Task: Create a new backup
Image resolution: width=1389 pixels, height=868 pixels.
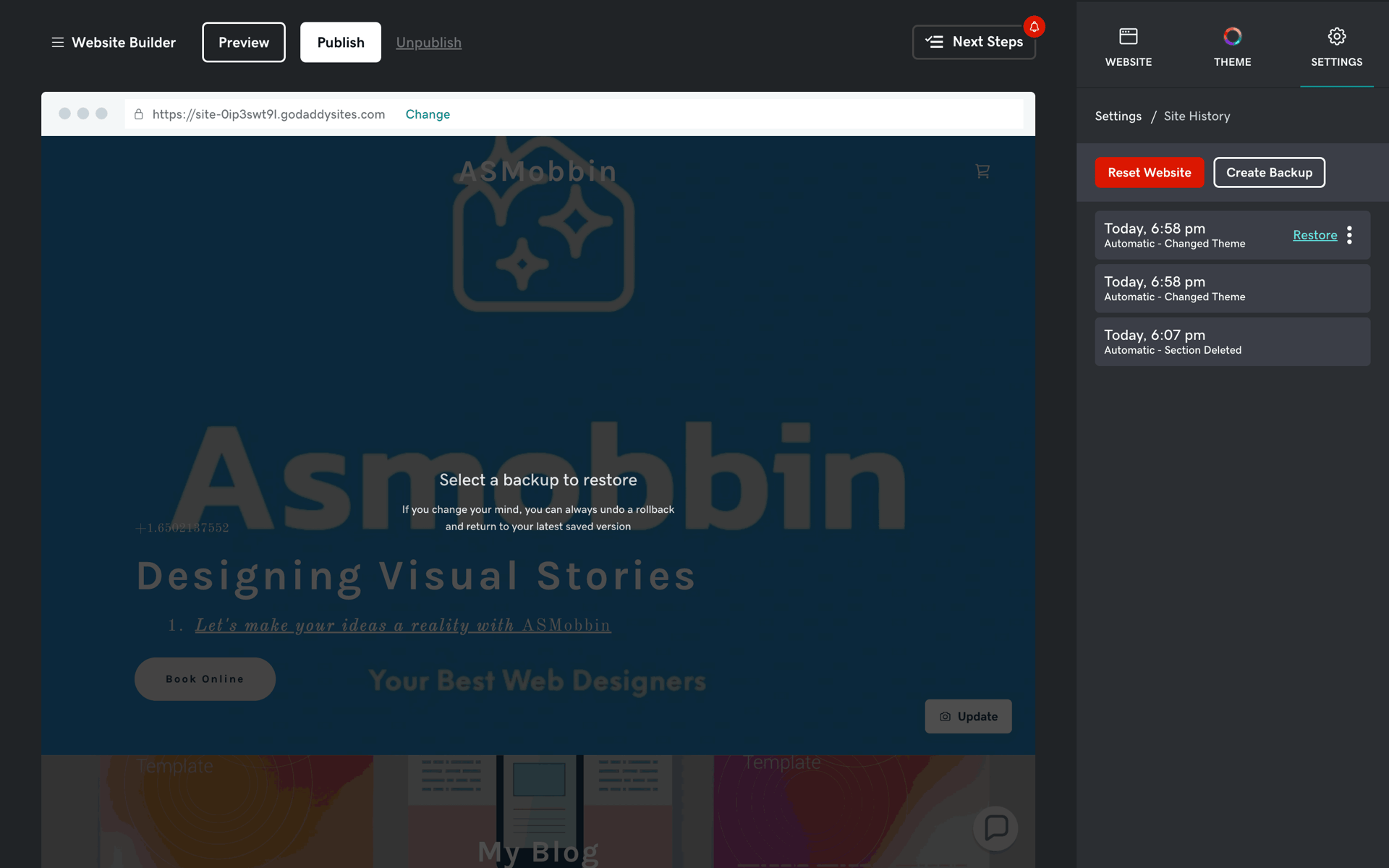Action: tap(1270, 172)
